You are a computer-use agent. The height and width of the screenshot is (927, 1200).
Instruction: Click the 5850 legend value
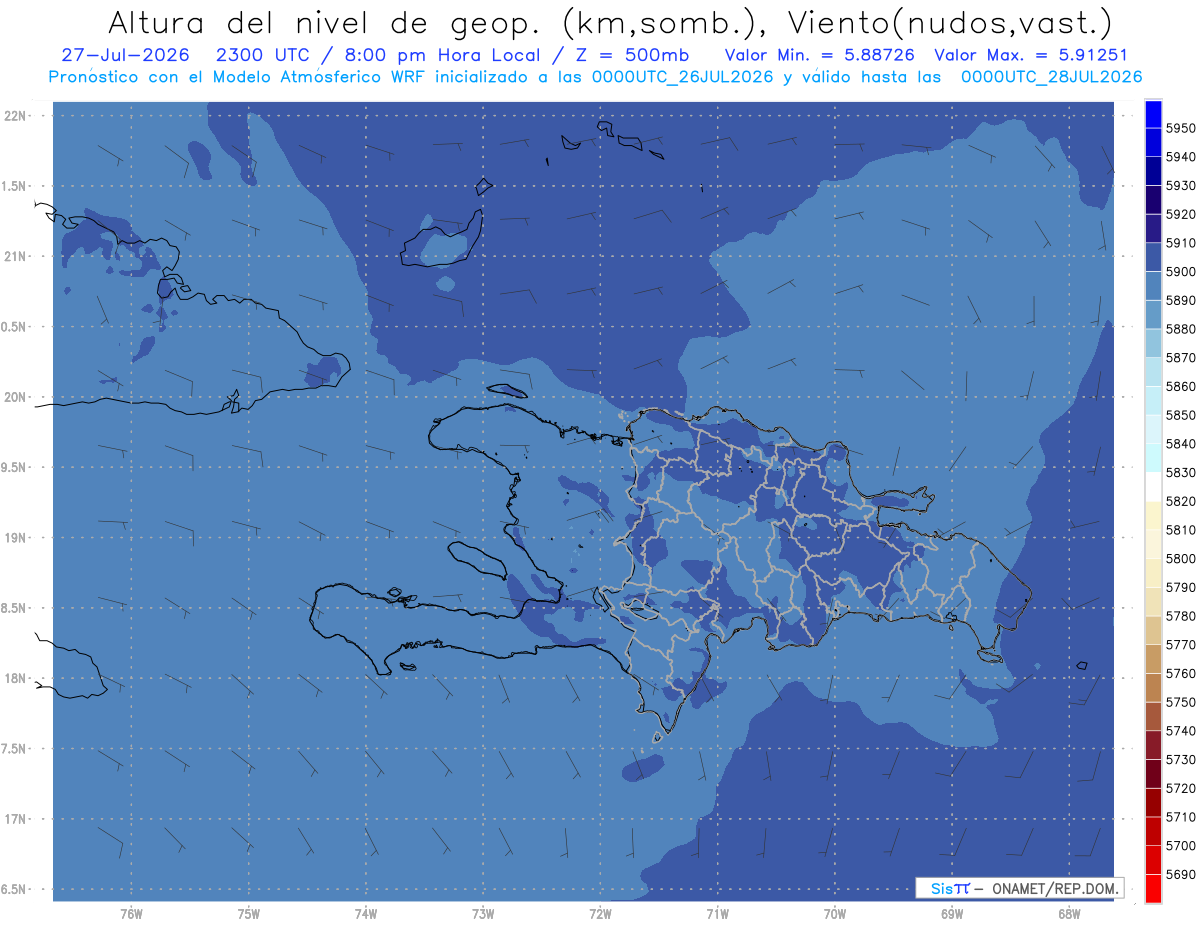[1180, 415]
